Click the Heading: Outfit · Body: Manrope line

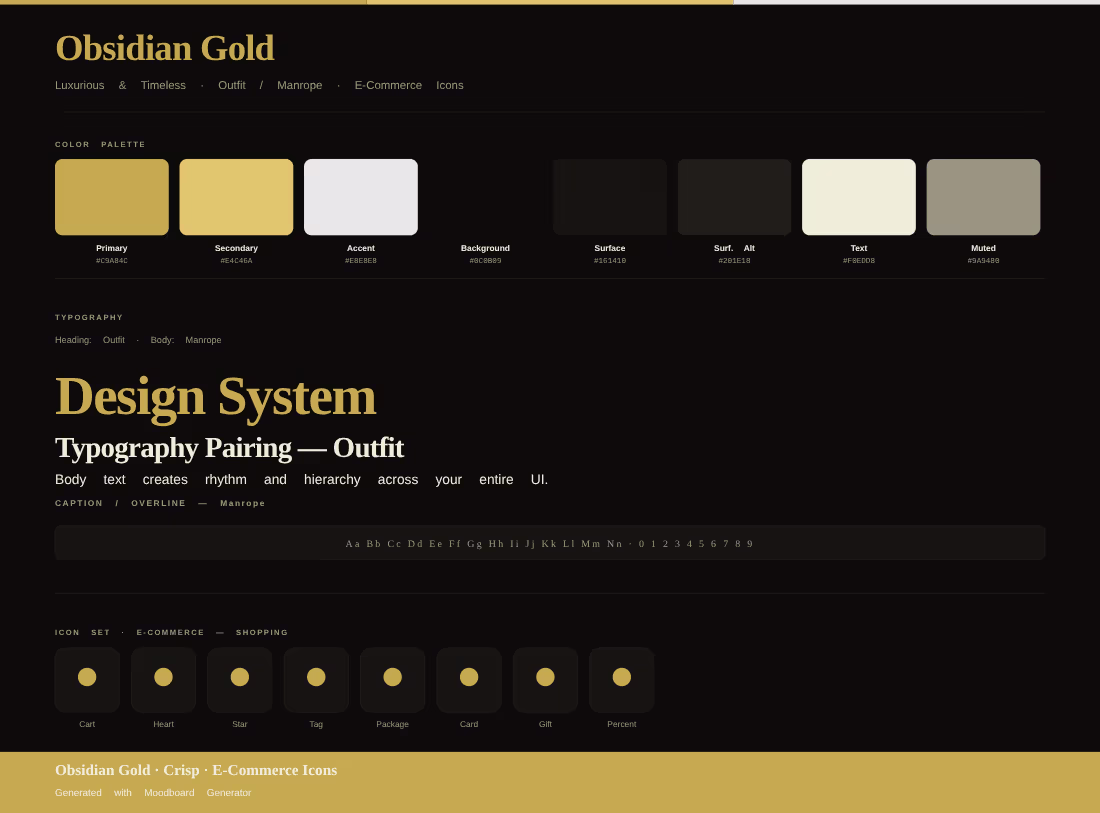click(x=138, y=340)
